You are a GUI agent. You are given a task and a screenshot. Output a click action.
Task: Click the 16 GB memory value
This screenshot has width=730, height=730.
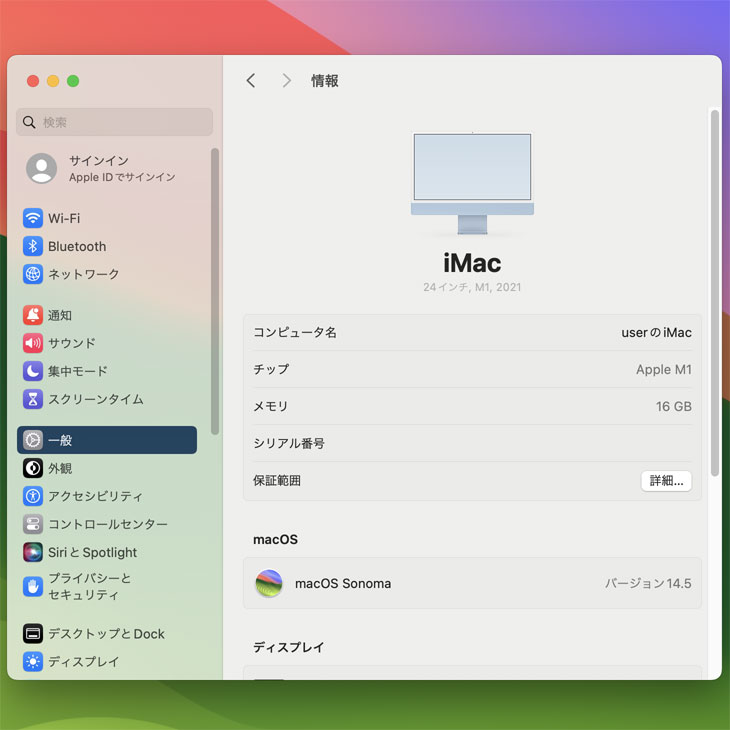tap(673, 406)
